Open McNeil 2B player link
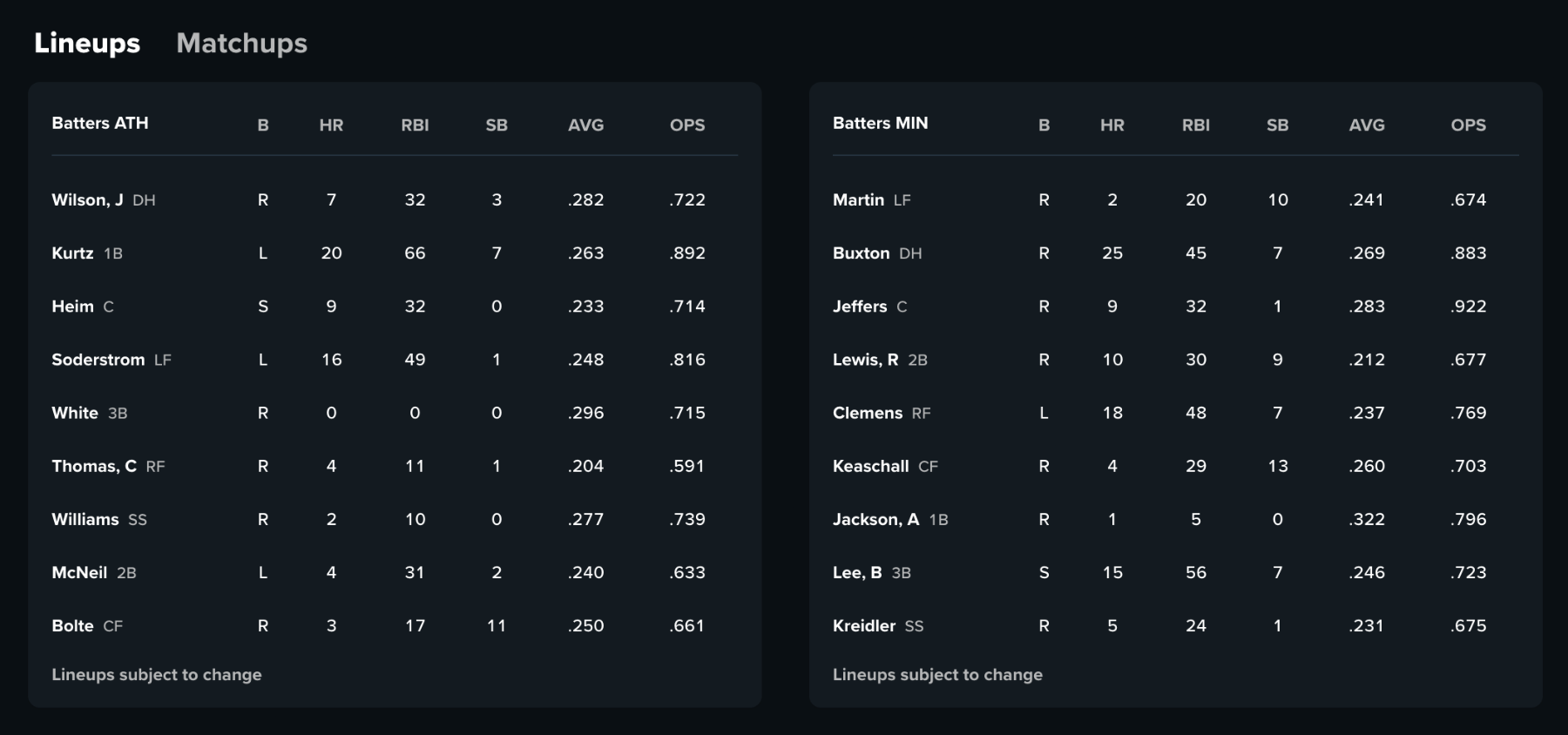Viewport: 1568px width, 735px height. coord(94,572)
